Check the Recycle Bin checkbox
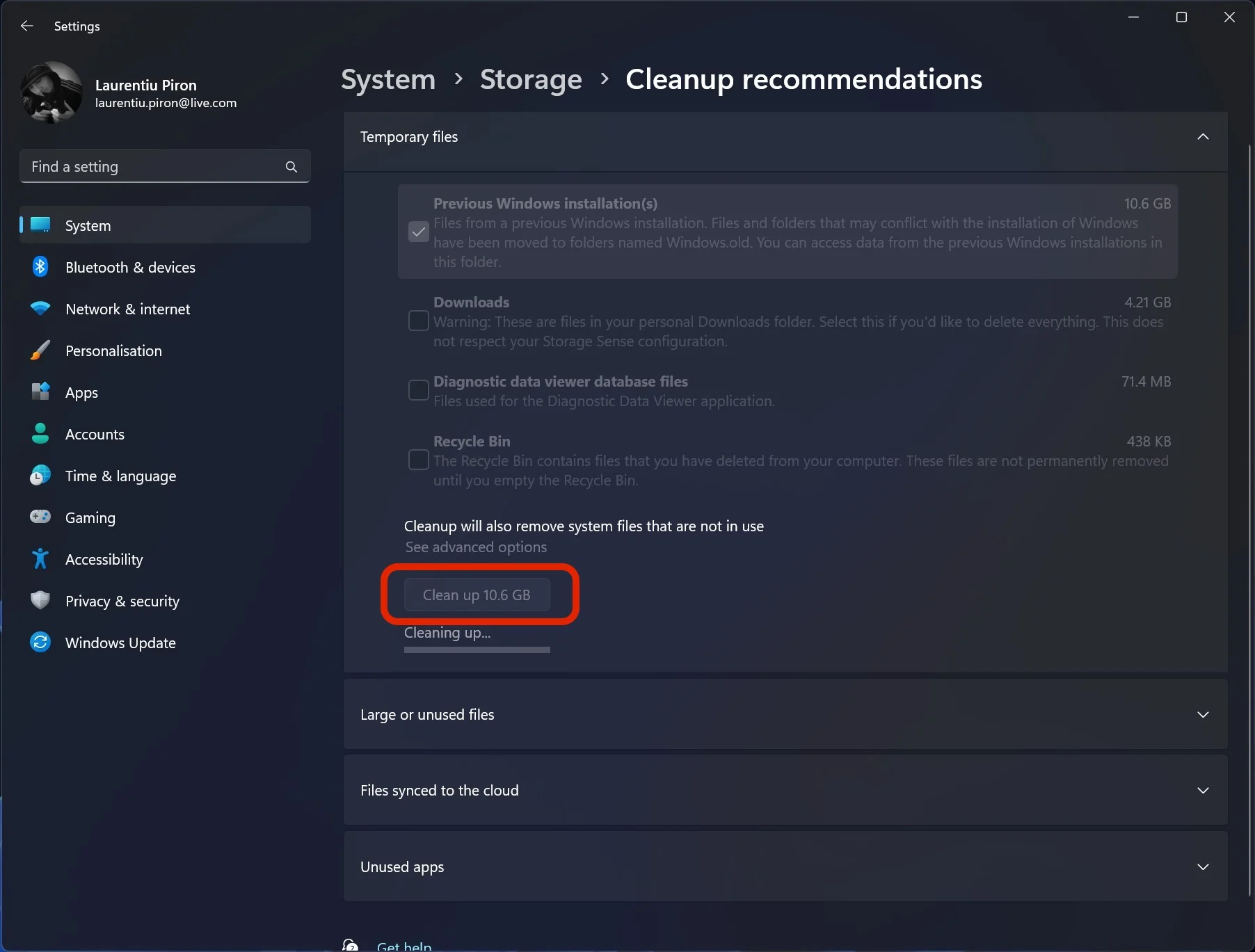The width and height of the screenshot is (1255, 952). [x=419, y=460]
